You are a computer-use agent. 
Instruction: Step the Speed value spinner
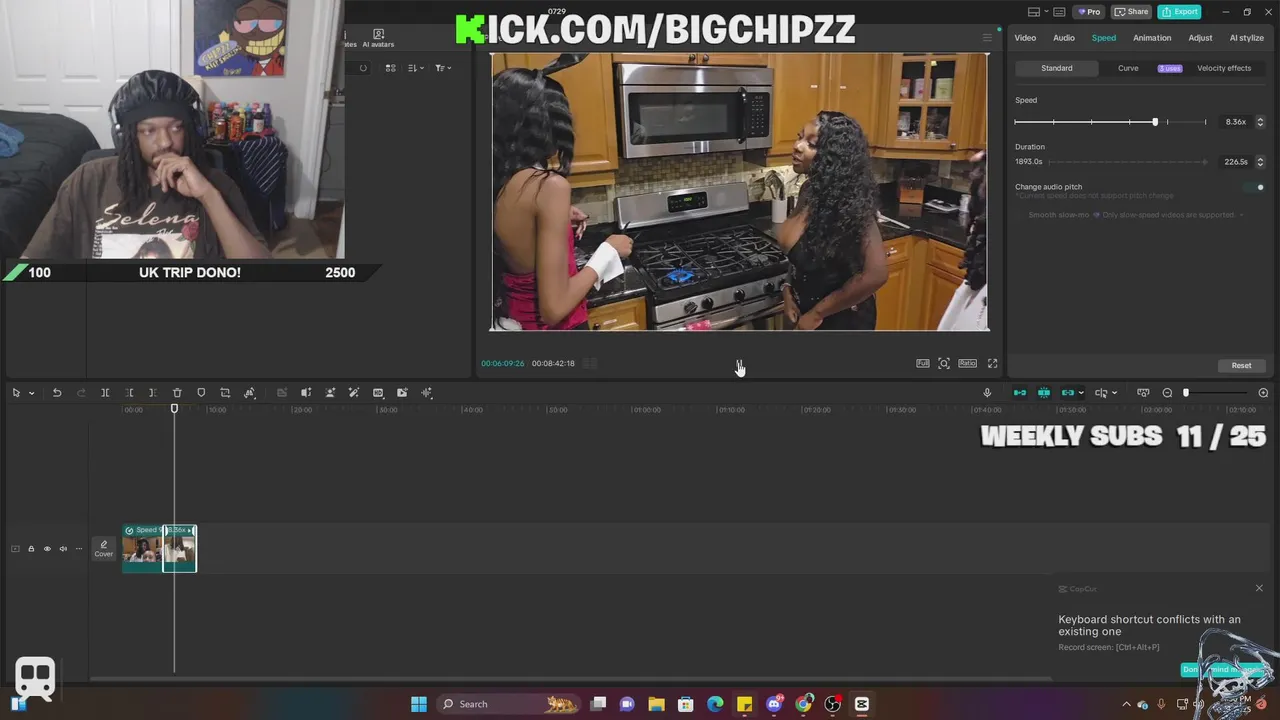coord(1260,122)
